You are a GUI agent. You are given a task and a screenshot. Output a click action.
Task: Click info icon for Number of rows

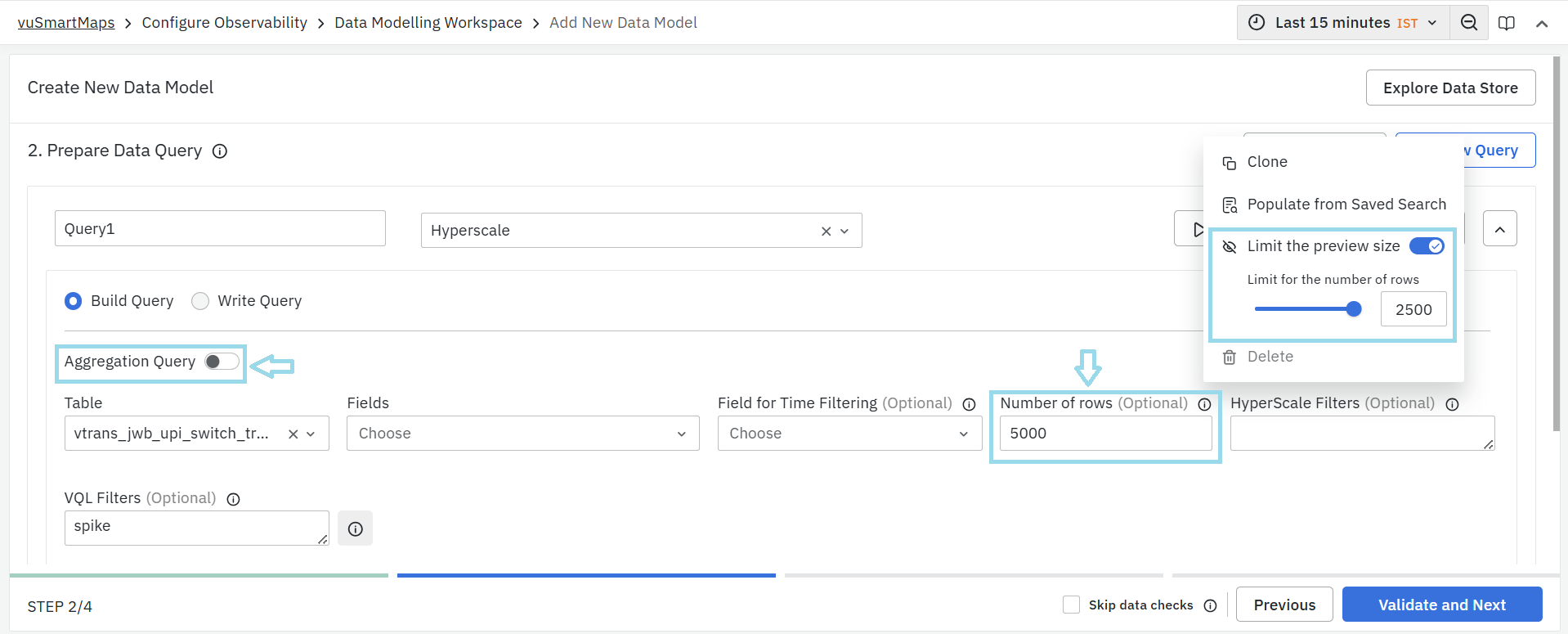click(1204, 404)
